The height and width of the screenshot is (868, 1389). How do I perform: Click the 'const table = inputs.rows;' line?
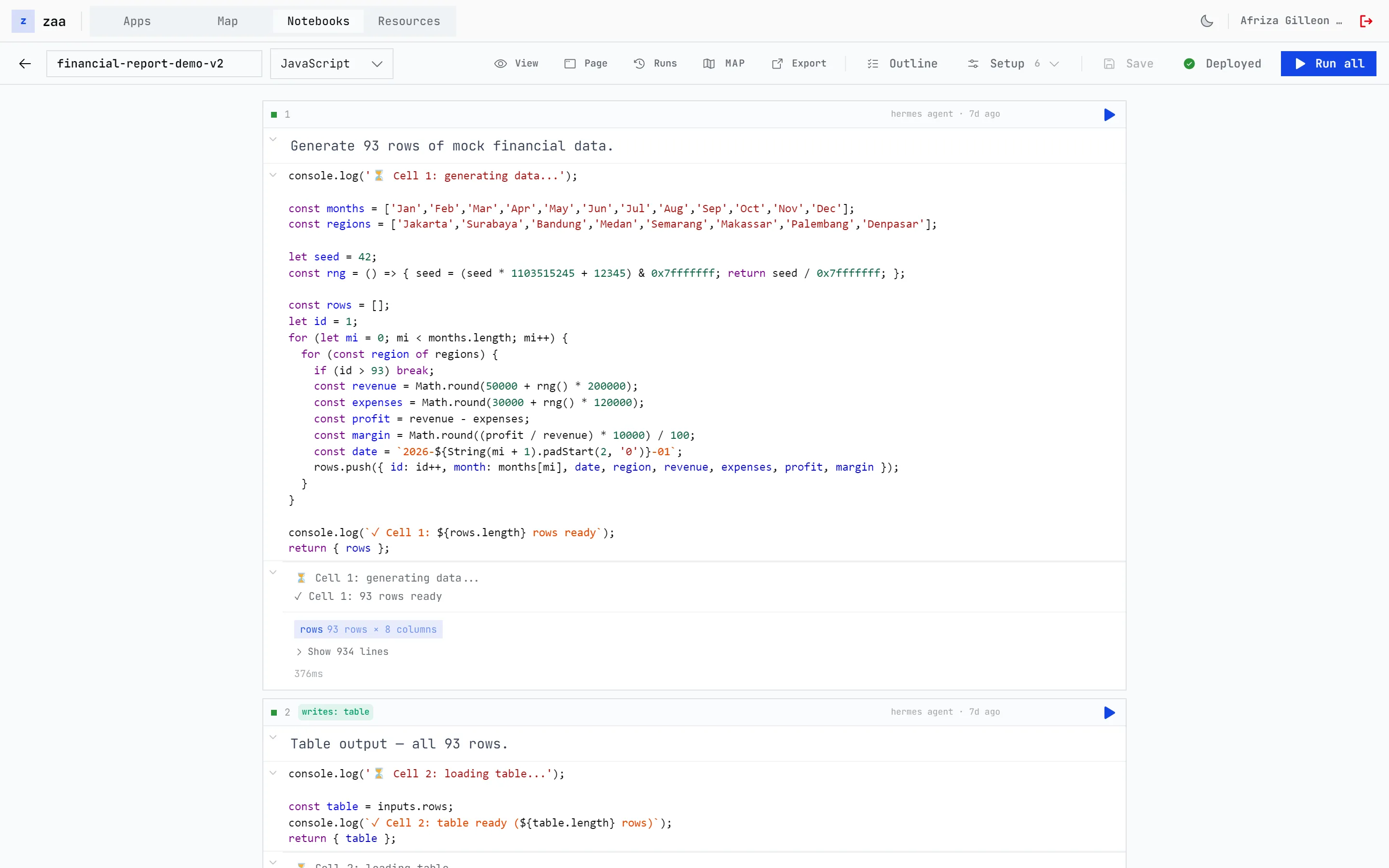tap(371, 807)
